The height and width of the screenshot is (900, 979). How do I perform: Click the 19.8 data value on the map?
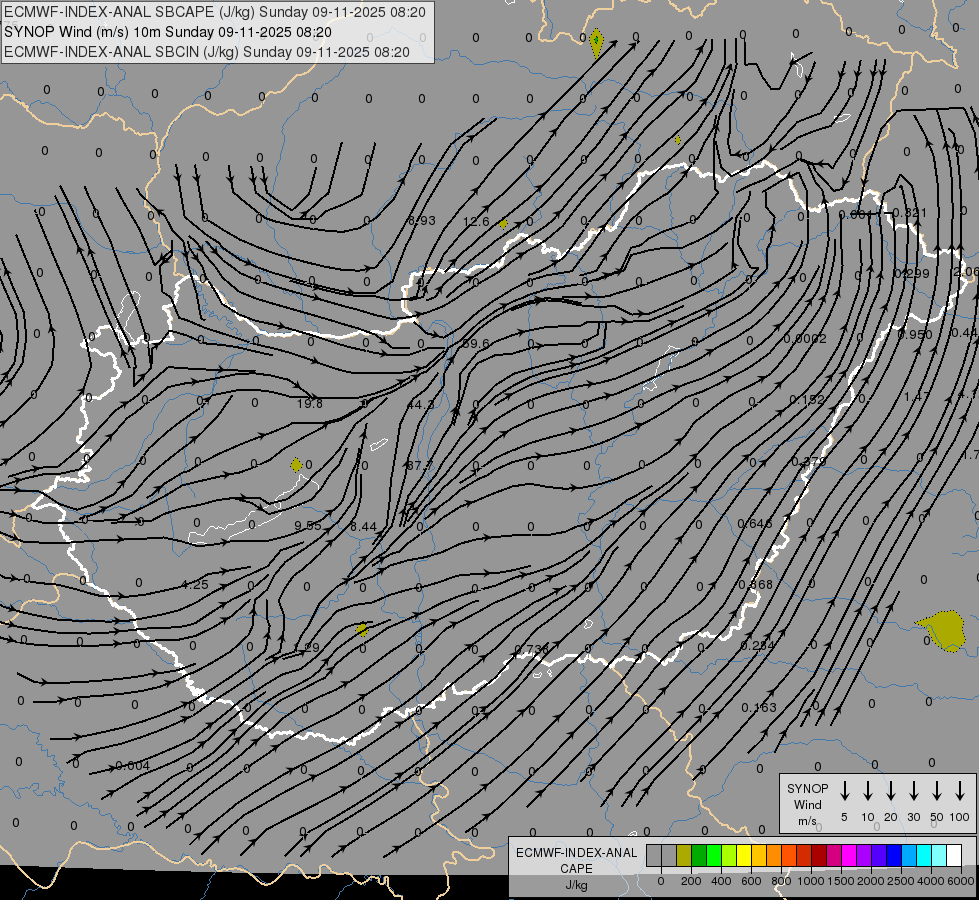[310, 403]
